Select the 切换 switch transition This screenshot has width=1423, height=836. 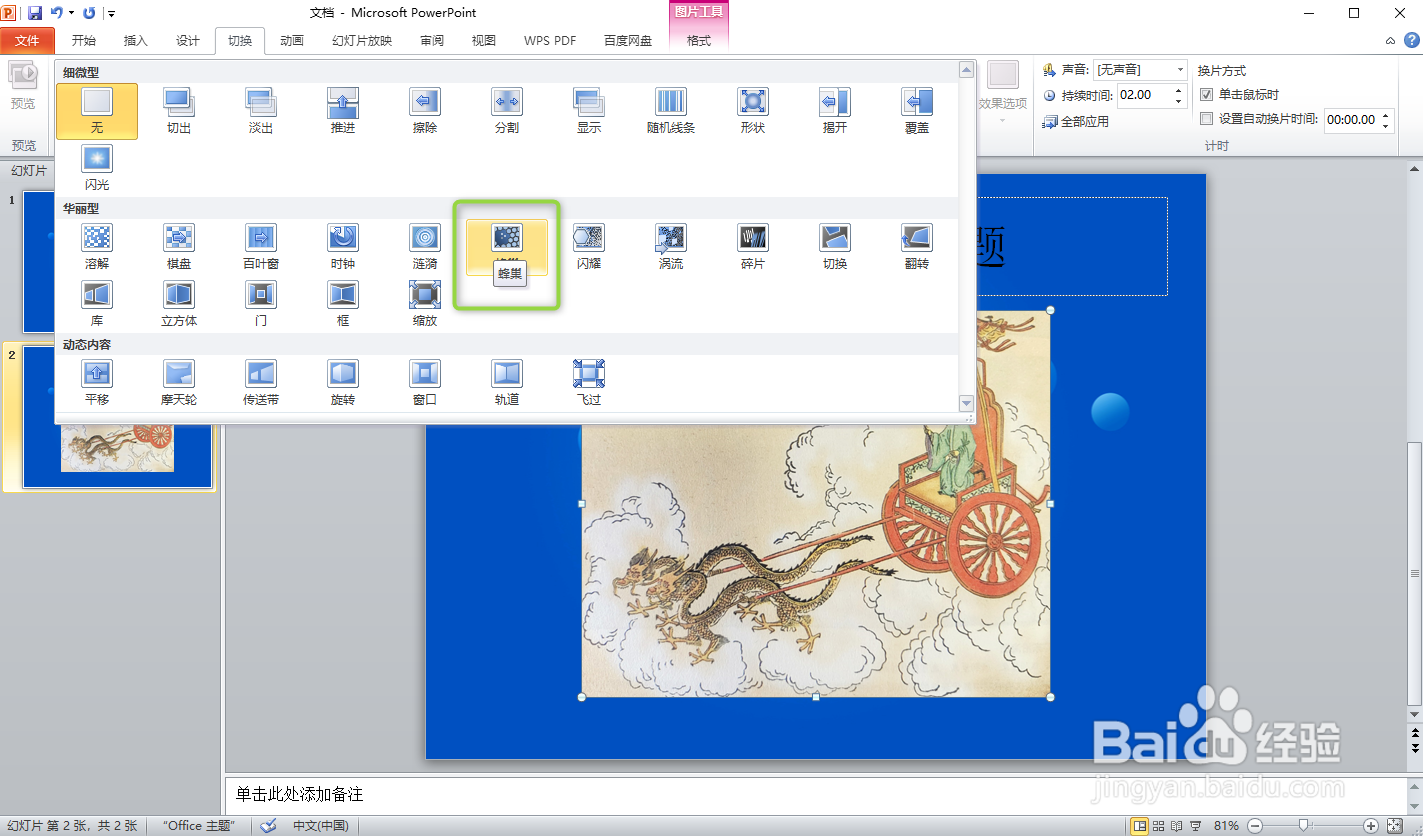tap(835, 247)
